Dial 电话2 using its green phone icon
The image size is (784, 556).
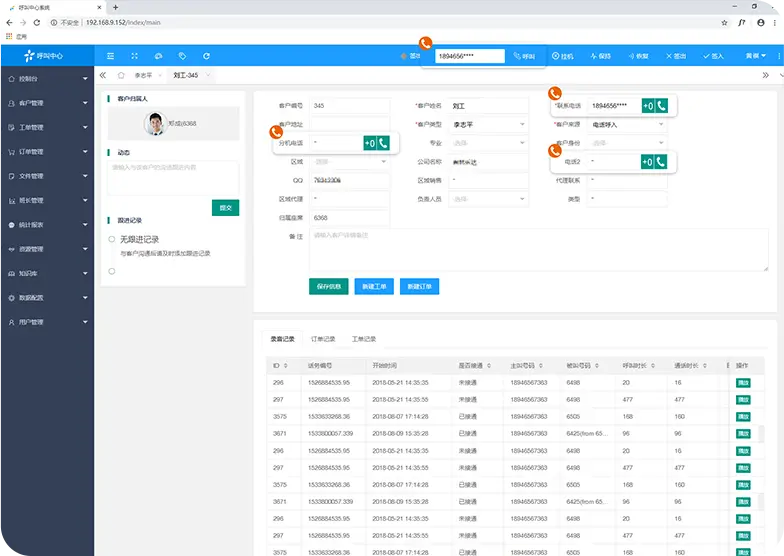(x=660, y=162)
